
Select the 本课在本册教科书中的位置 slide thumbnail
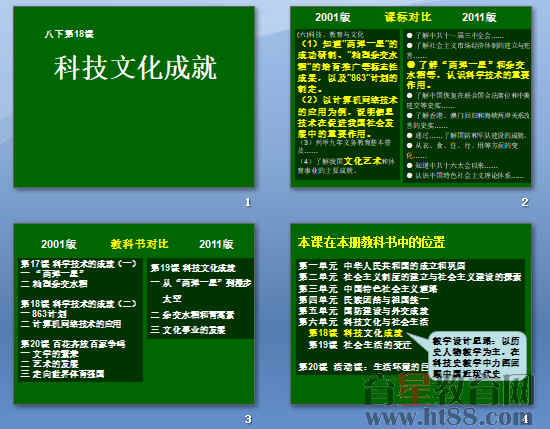click(x=411, y=314)
